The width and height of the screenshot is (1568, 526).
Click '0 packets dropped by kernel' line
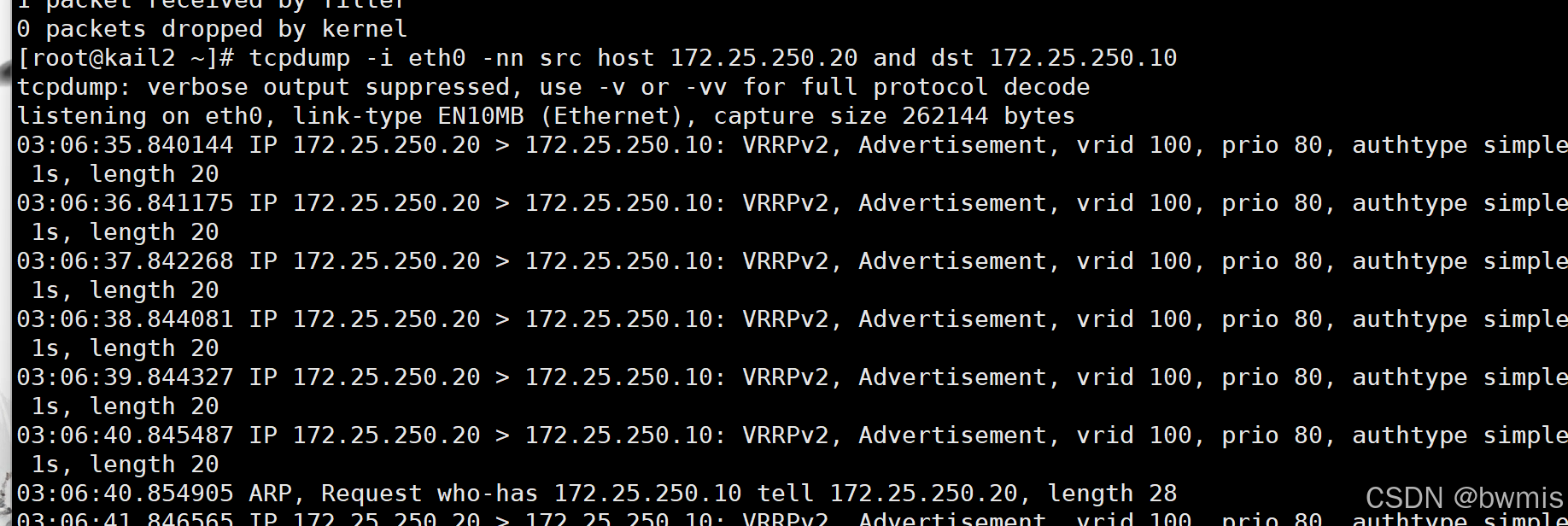[212, 29]
